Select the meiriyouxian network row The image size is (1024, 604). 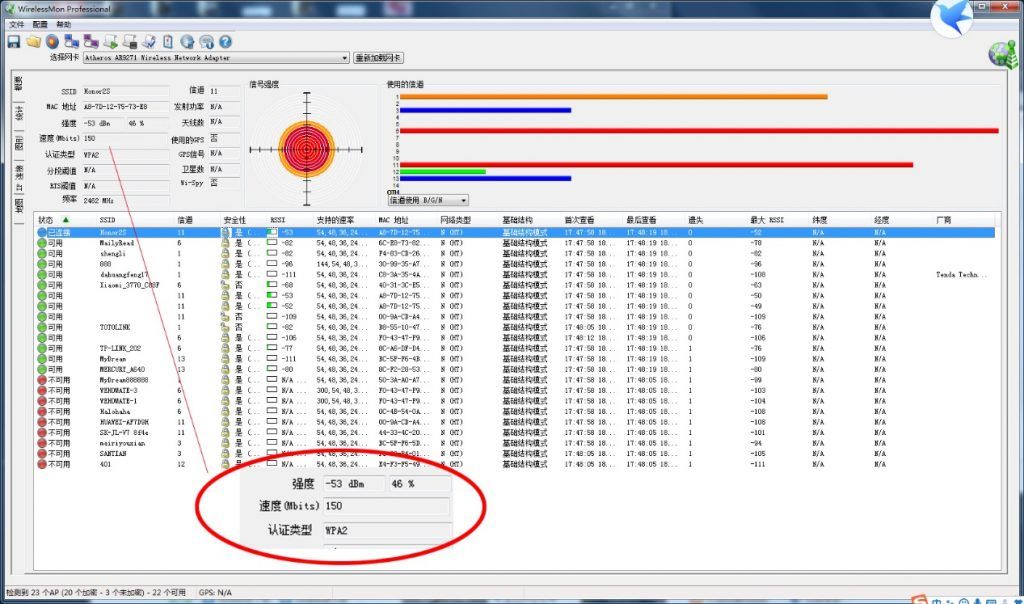click(515, 443)
